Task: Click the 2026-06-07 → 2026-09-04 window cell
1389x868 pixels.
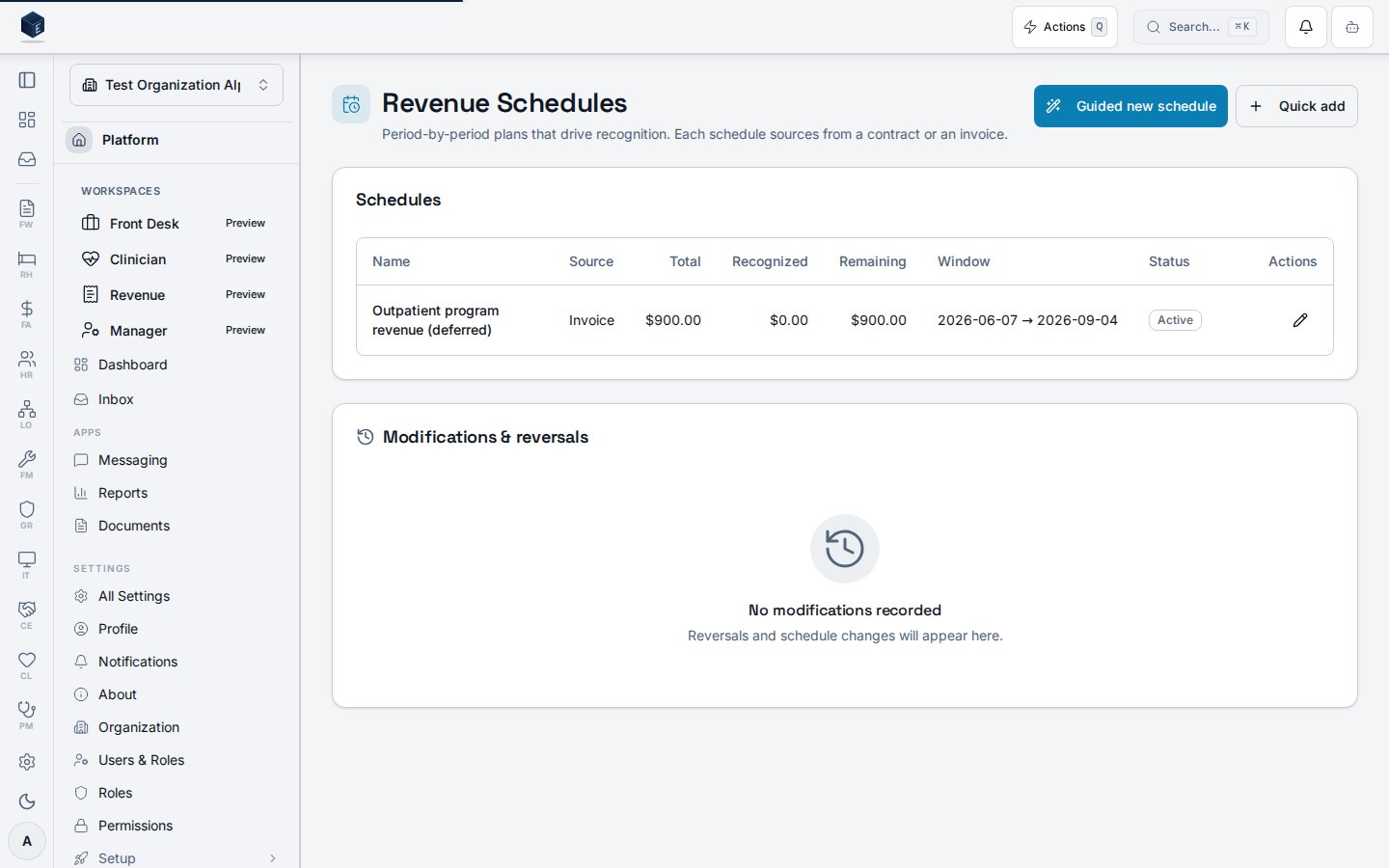Action: pyautogui.click(x=1027, y=320)
